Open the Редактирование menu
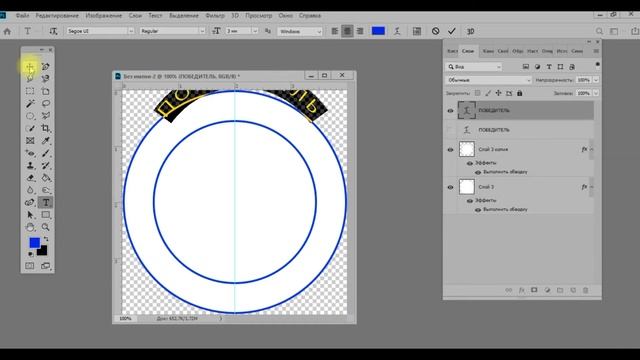This screenshot has height=360, width=640. point(57,16)
